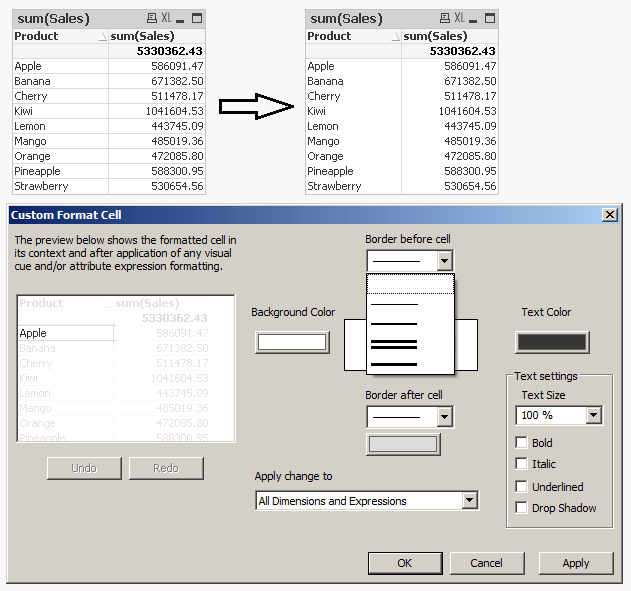Click 5330362.43 total in left table
This screenshot has height=591, width=631.
(x=169, y=51)
